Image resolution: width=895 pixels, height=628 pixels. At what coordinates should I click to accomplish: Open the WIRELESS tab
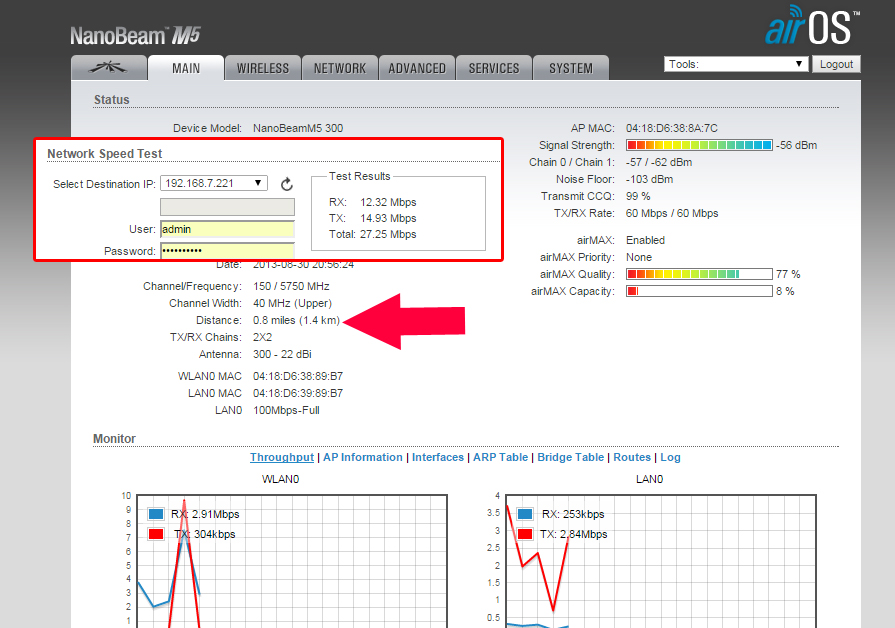click(x=263, y=68)
